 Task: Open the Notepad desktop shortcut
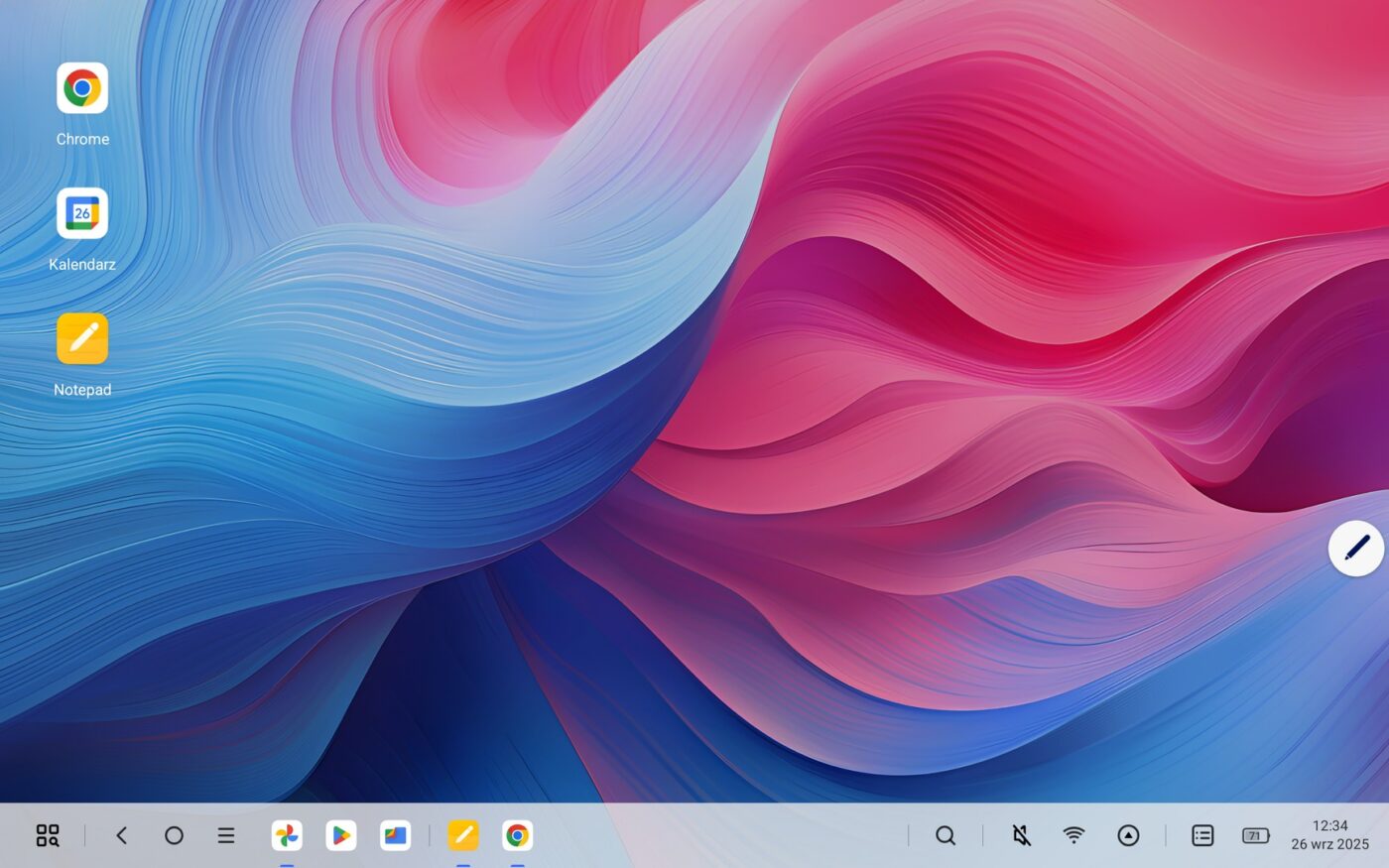(82, 339)
